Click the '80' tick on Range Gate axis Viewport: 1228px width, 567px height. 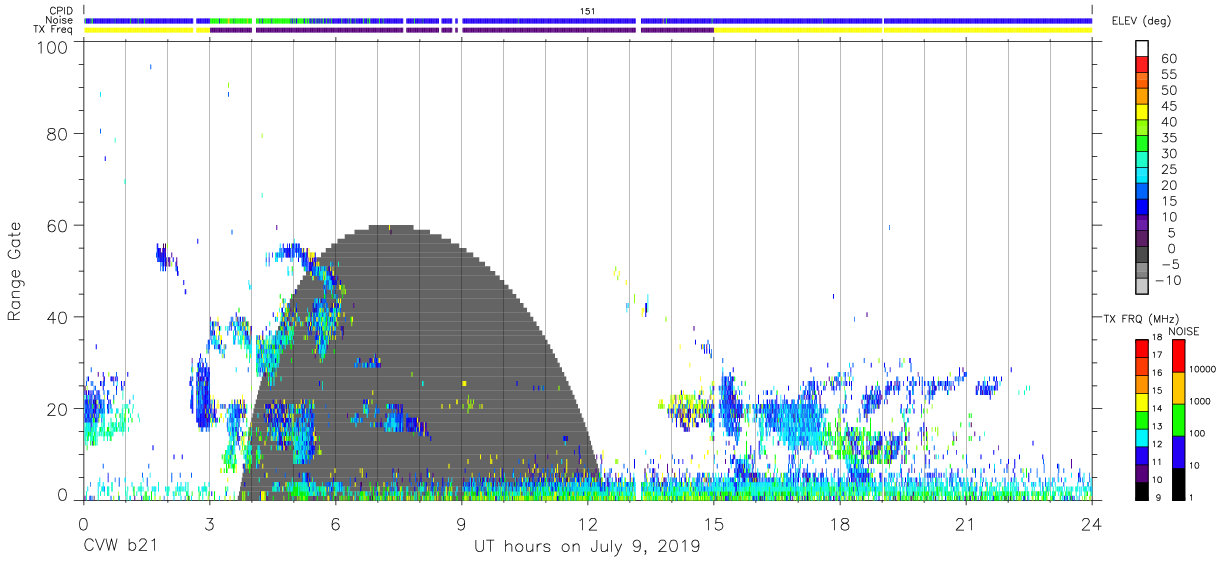pyautogui.click(x=59, y=135)
